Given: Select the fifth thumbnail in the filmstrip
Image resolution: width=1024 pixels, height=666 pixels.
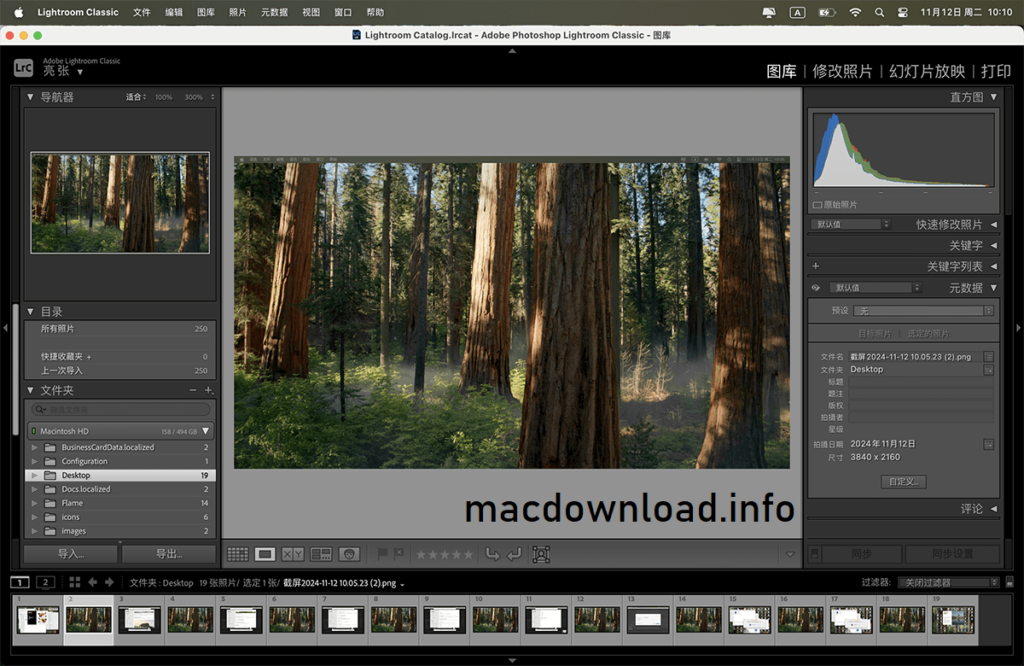Looking at the screenshot, I should tap(241, 618).
